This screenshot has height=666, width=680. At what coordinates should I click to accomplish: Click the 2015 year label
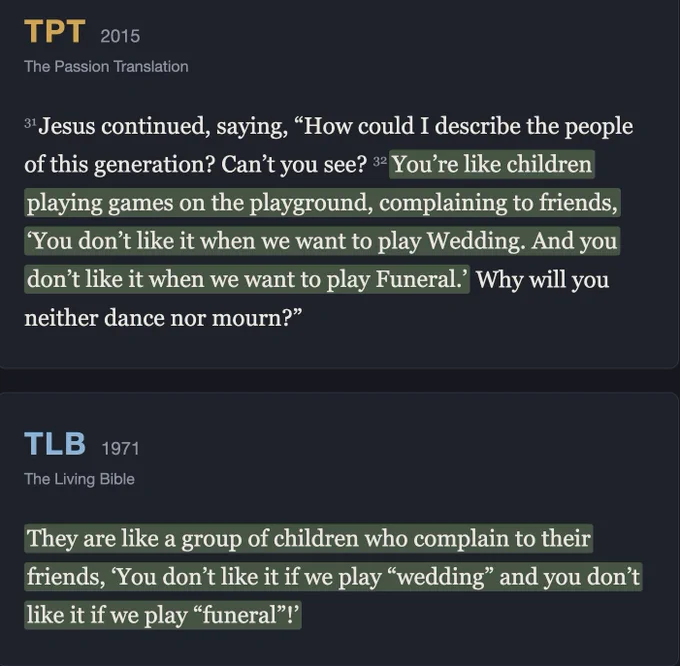click(x=120, y=36)
